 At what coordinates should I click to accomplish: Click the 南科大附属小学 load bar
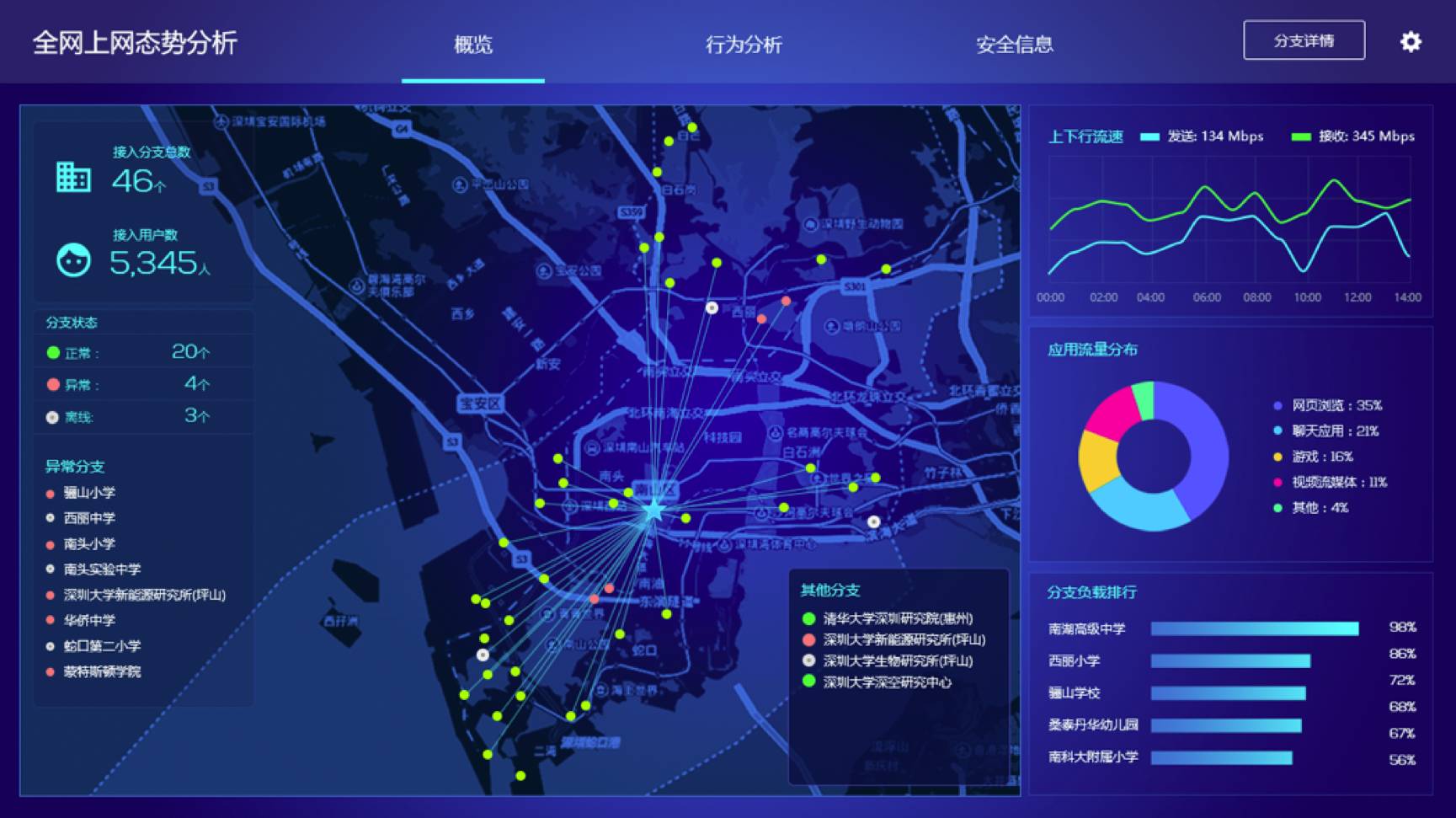click(x=1221, y=757)
